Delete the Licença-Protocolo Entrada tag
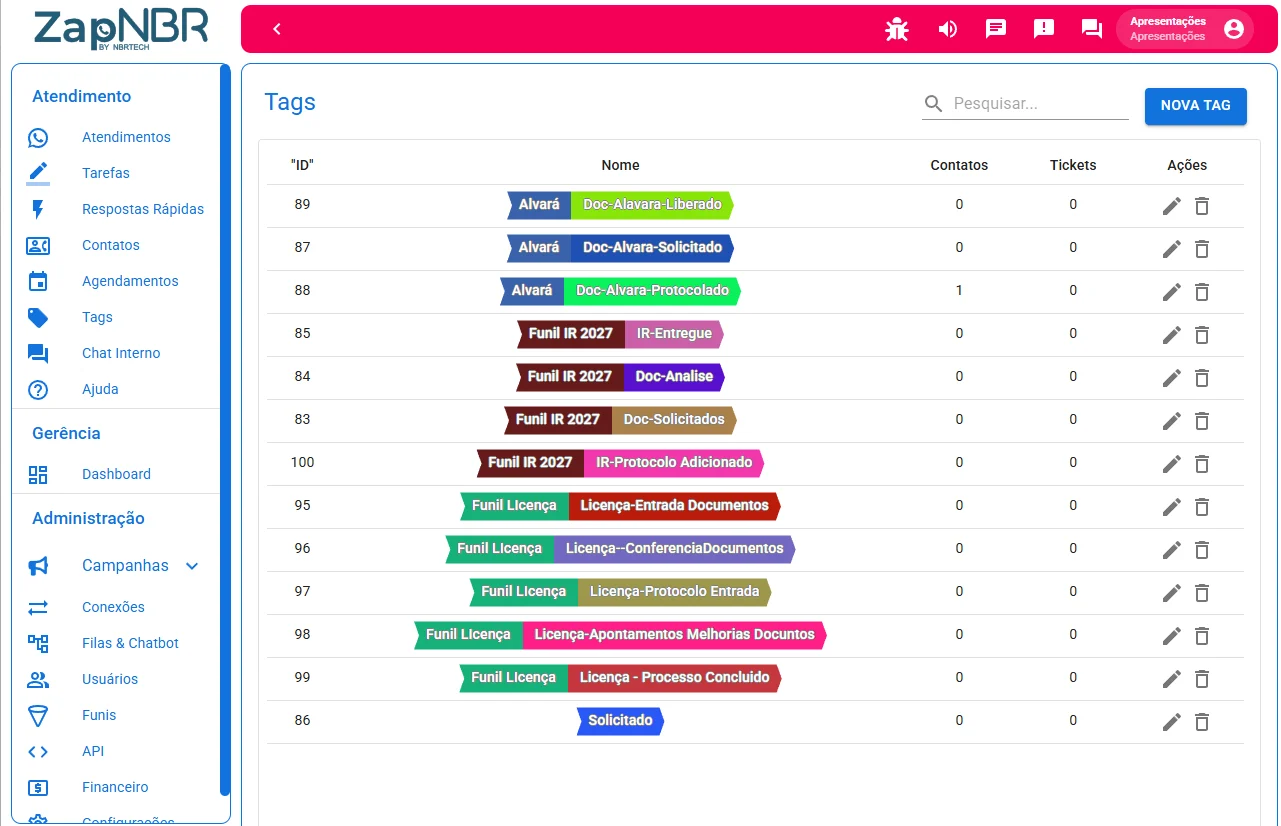 1202,593
